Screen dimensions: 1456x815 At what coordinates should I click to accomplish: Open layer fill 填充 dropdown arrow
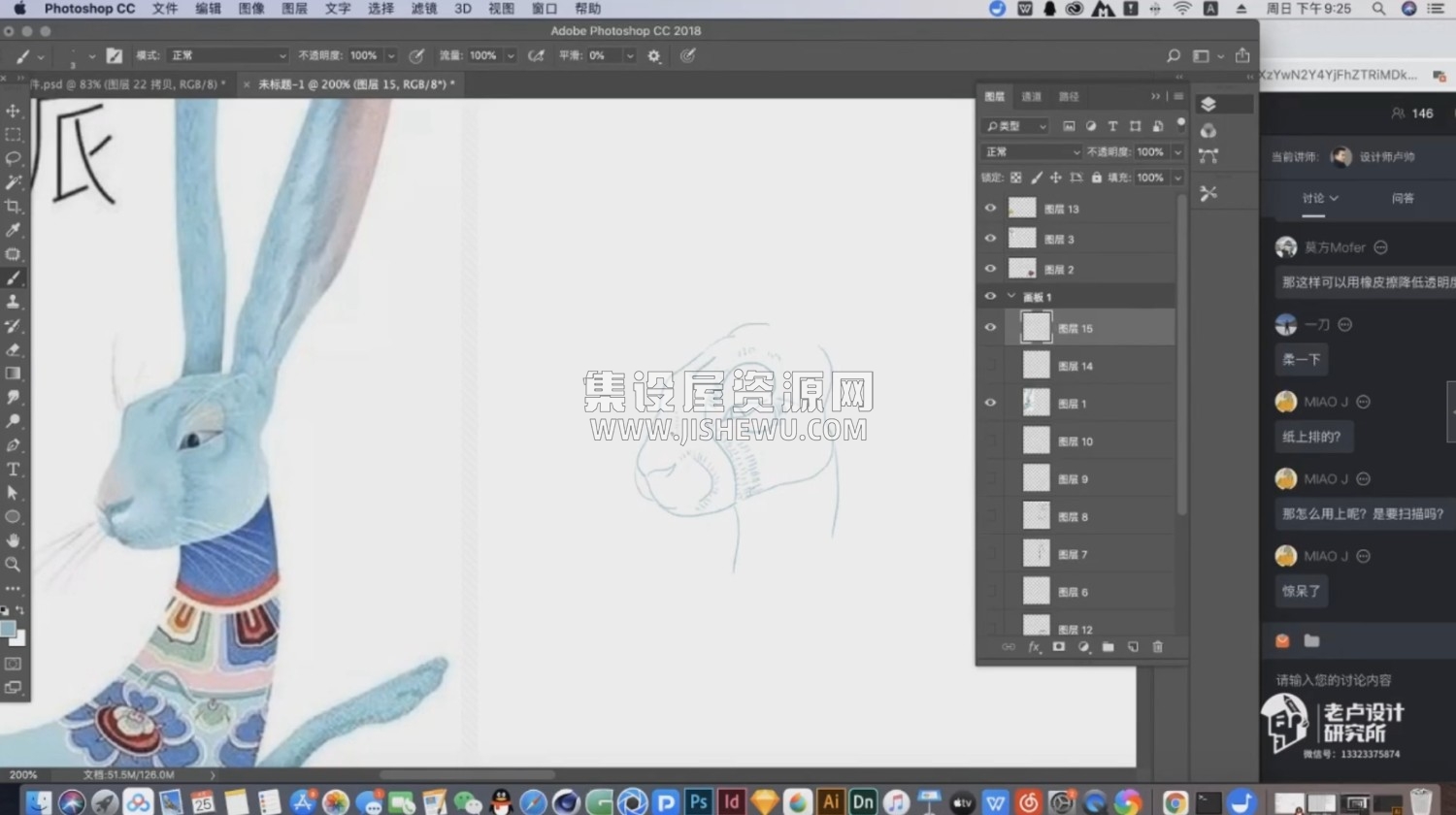pyautogui.click(x=1177, y=178)
